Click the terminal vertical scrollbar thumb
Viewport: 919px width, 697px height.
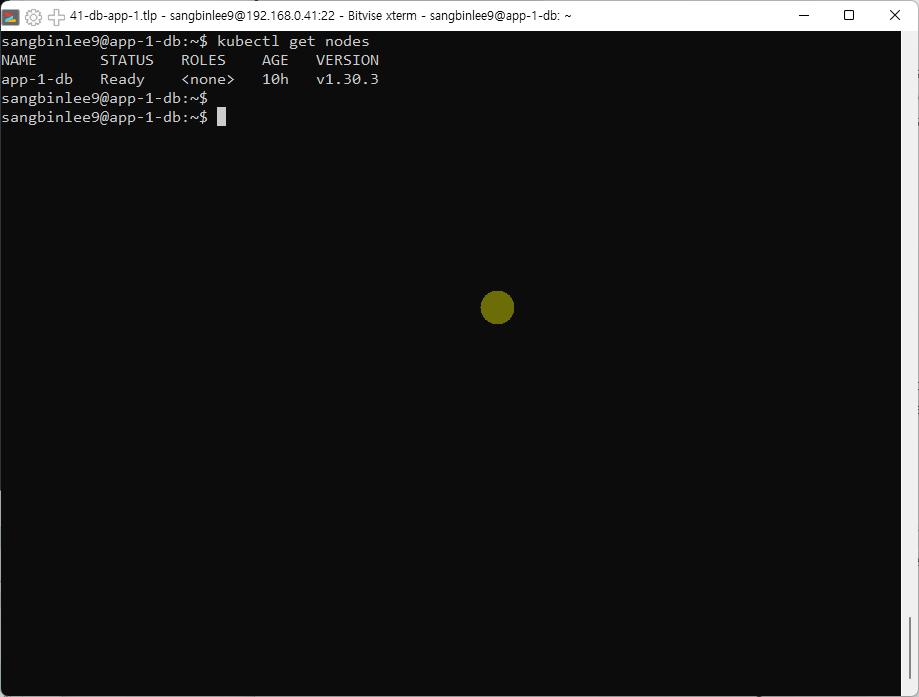tap(910, 647)
